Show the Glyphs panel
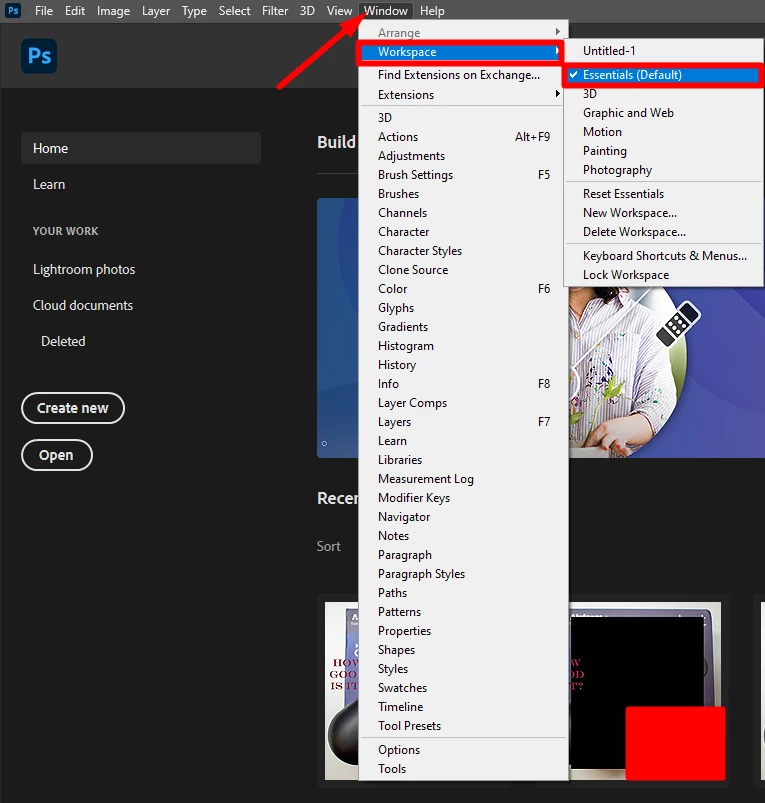 463,307
